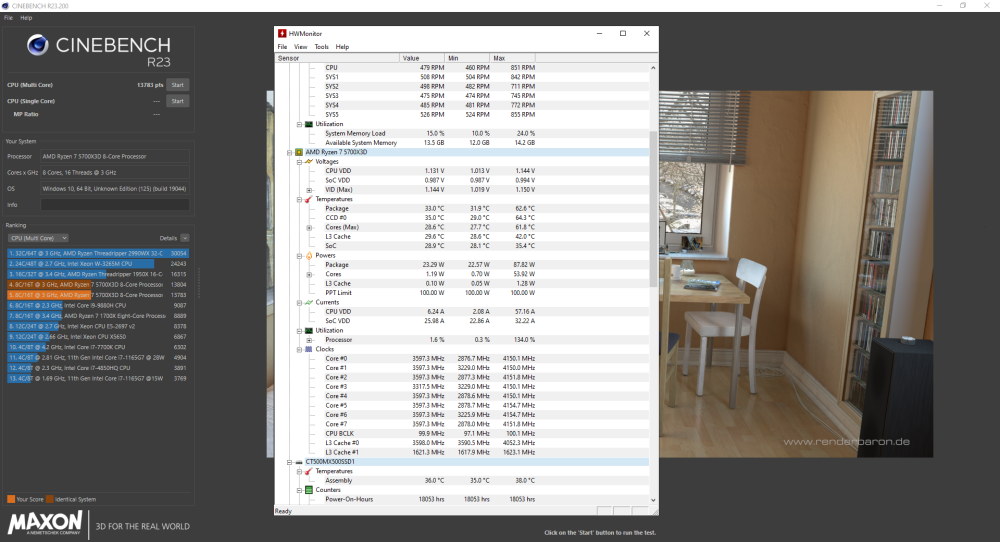Click the AMD Ryzen 7 5700X3D chip icon
The image size is (1000, 542).
pos(297,152)
